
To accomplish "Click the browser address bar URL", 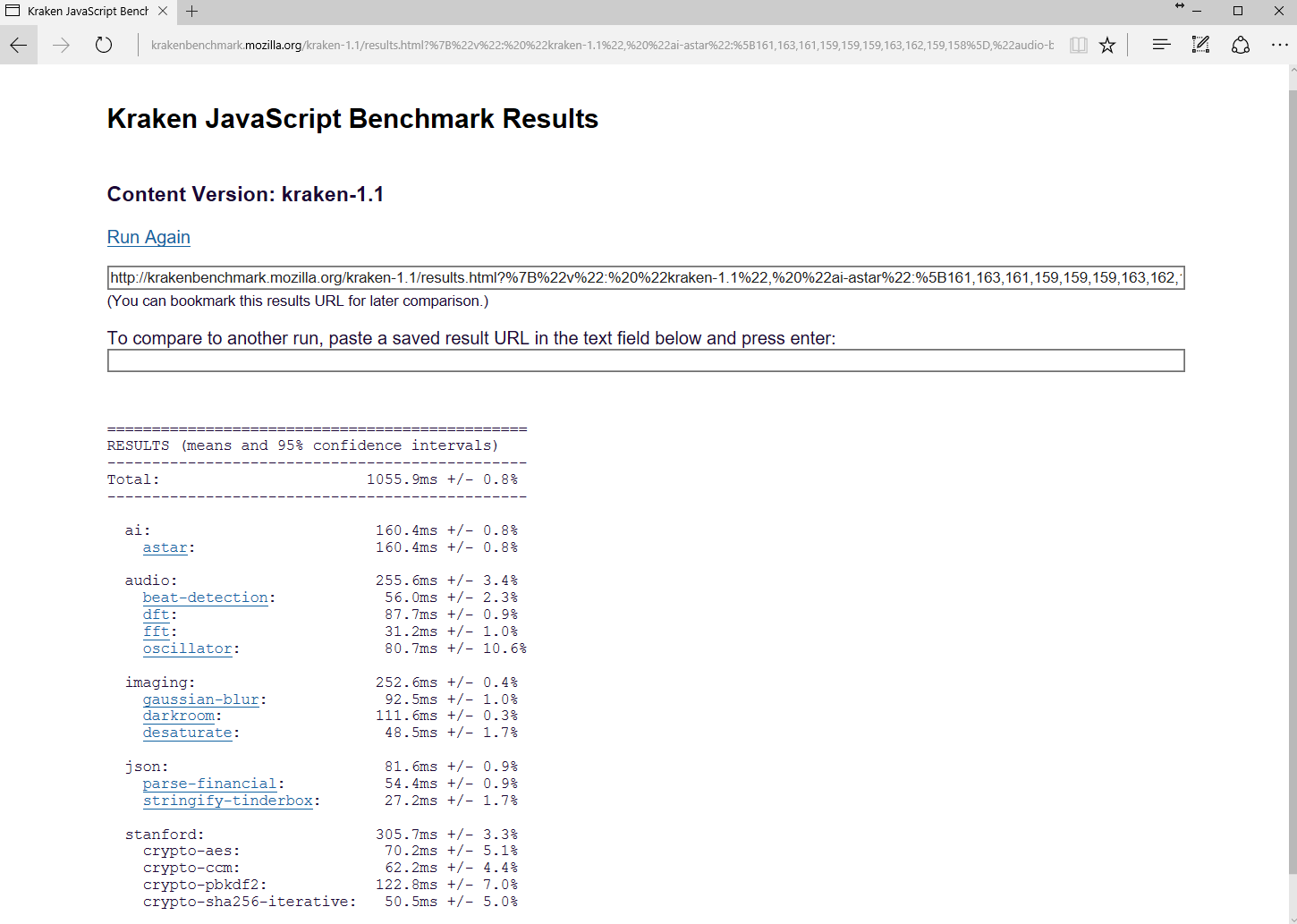I will (x=602, y=45).
